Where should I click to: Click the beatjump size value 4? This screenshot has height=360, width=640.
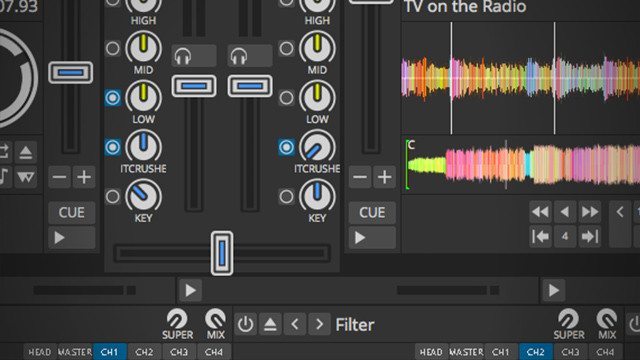coord(565,236)
